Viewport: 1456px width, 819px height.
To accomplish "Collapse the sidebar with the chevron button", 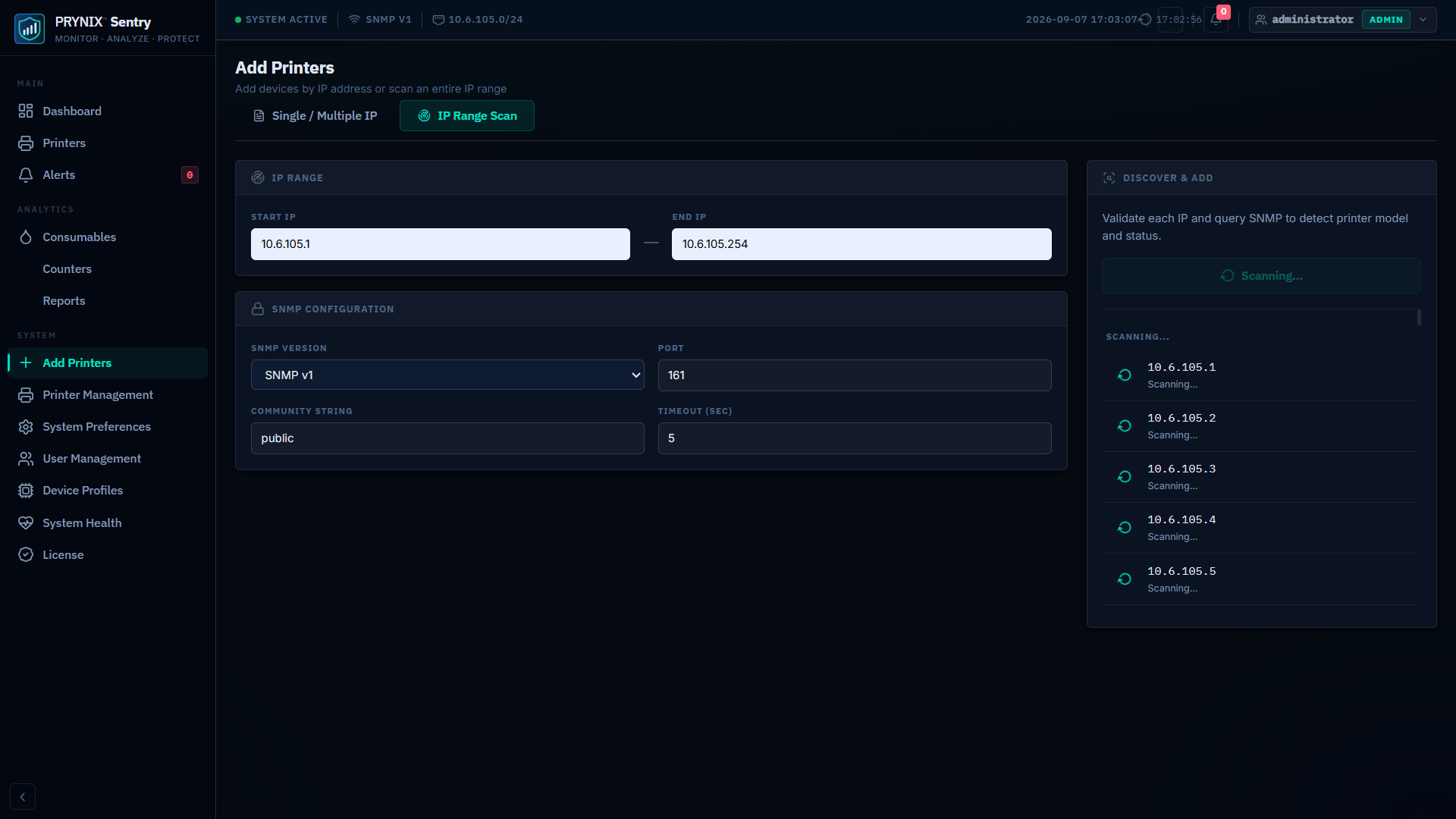I will pyautogui.click(x=23, y=797).
